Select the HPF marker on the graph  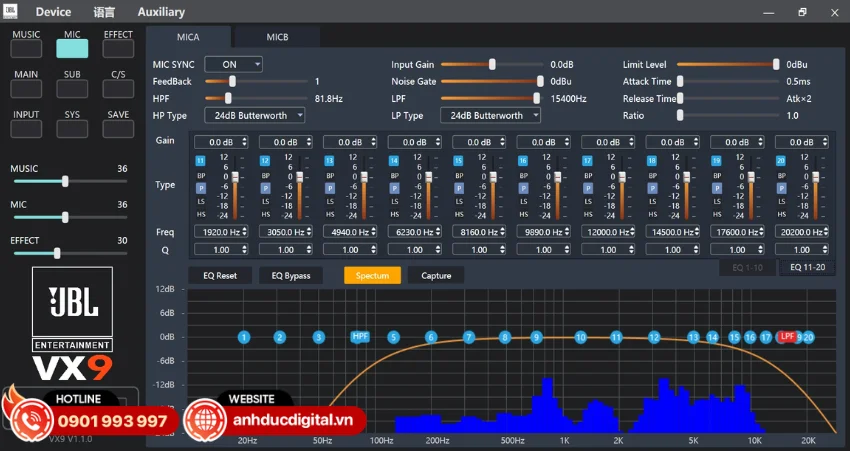pos(360,337)
